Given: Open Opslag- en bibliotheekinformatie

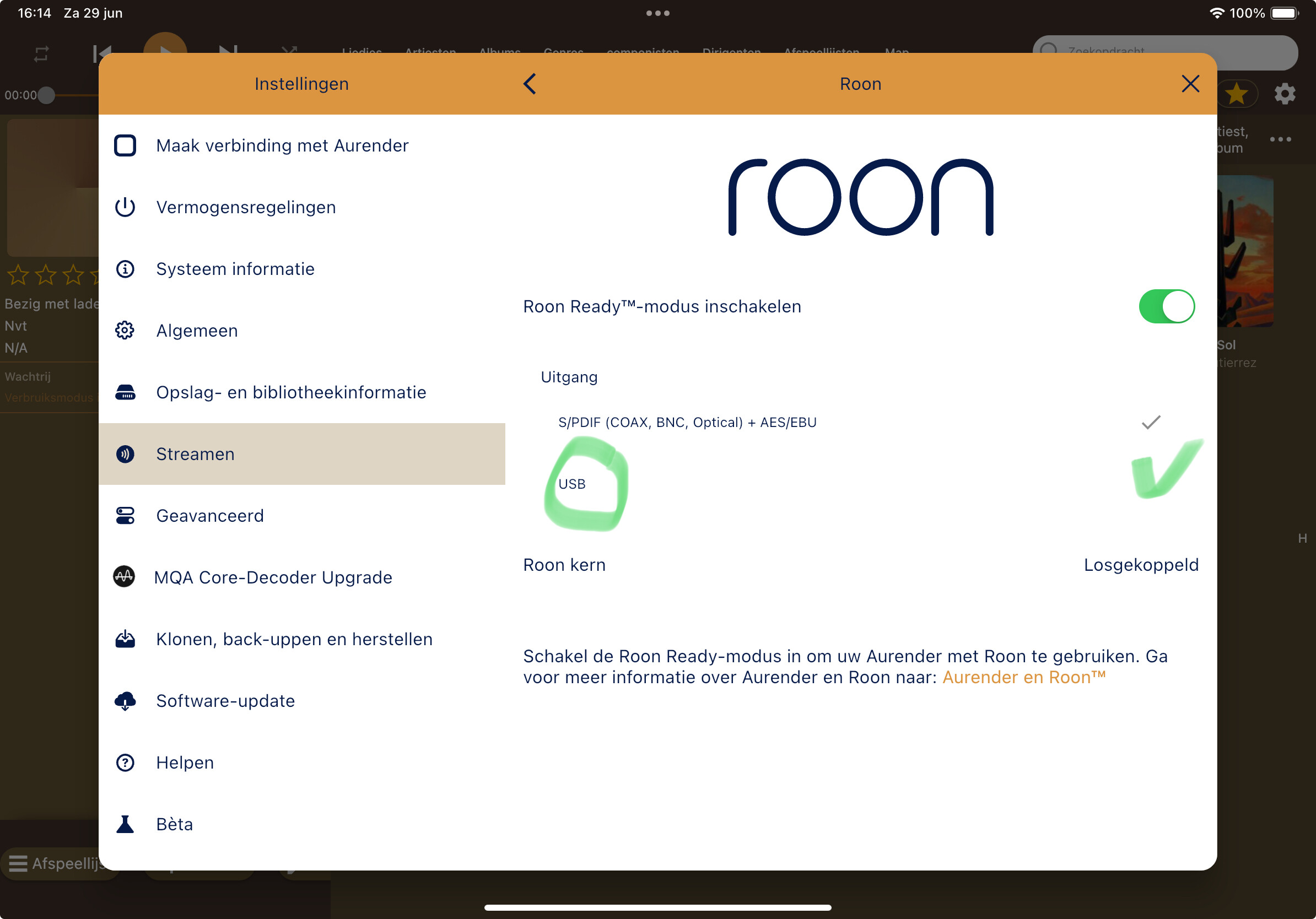Looking at the screenshot, I should [302, 392].
